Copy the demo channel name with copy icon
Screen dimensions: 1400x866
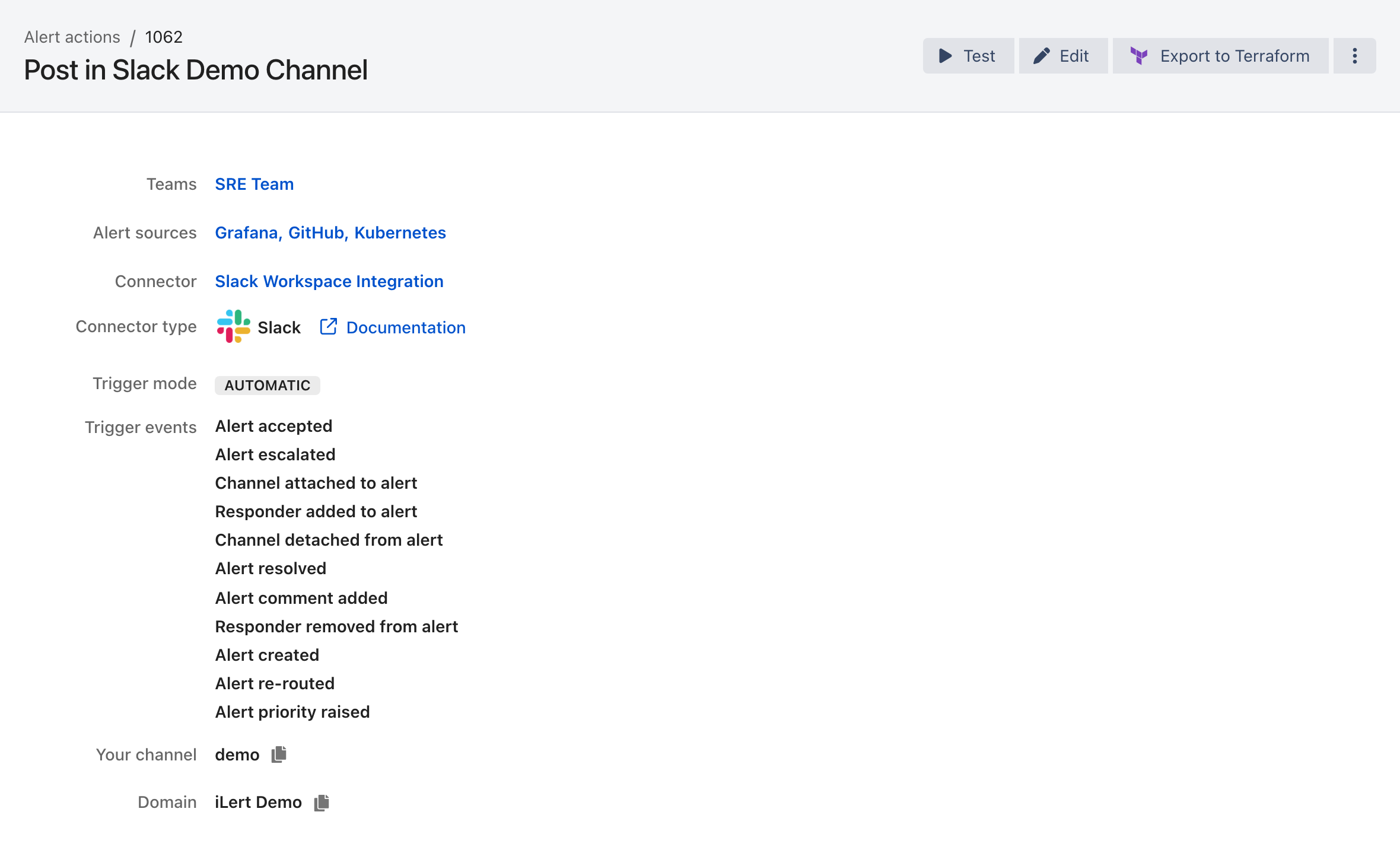(x=279, y=754)
